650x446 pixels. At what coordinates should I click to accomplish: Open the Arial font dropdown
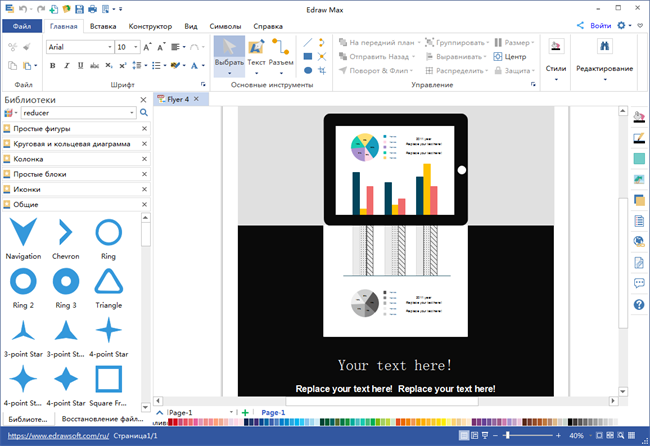[x=109, y=47]
